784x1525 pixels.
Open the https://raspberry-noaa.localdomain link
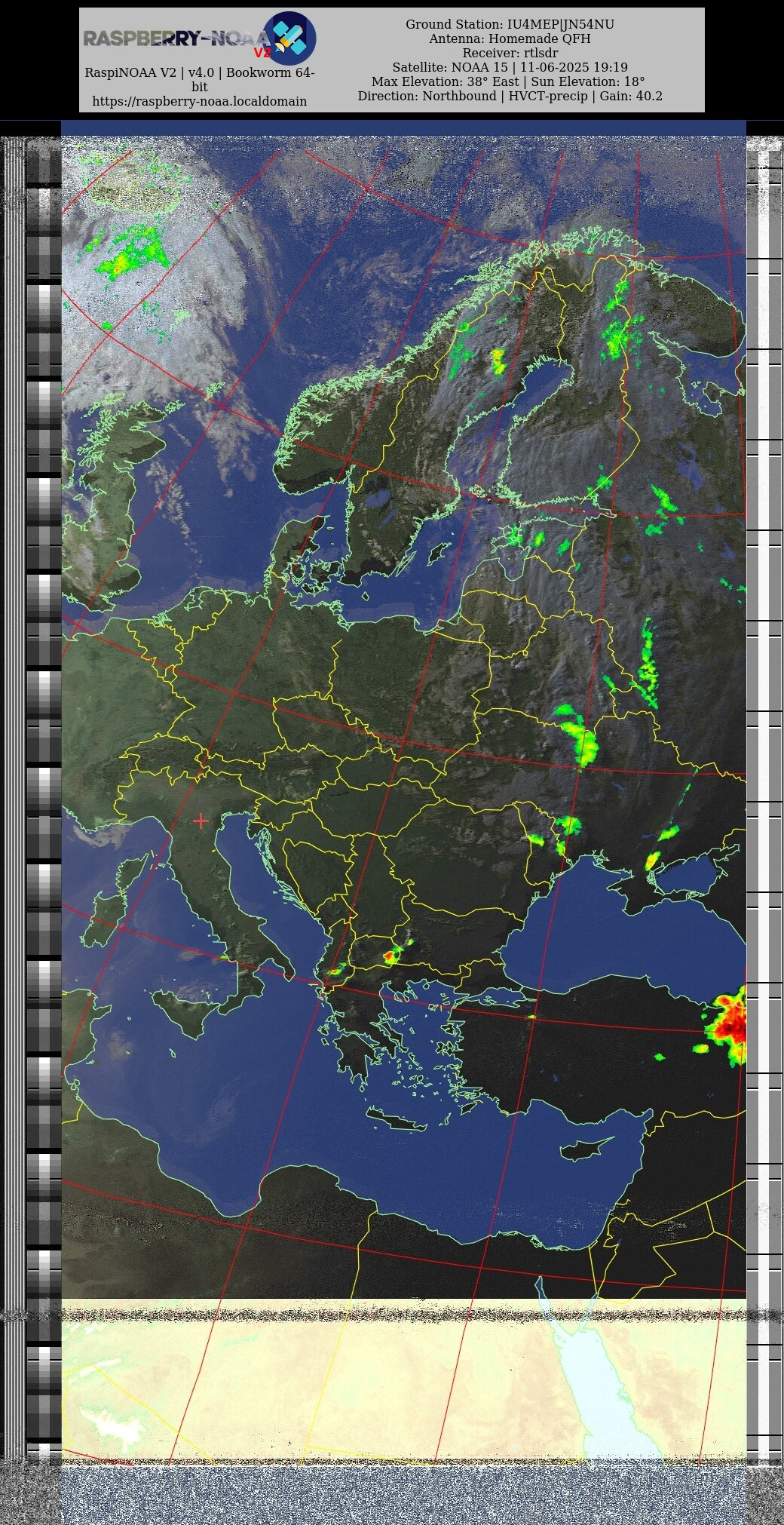pos(200,101)
